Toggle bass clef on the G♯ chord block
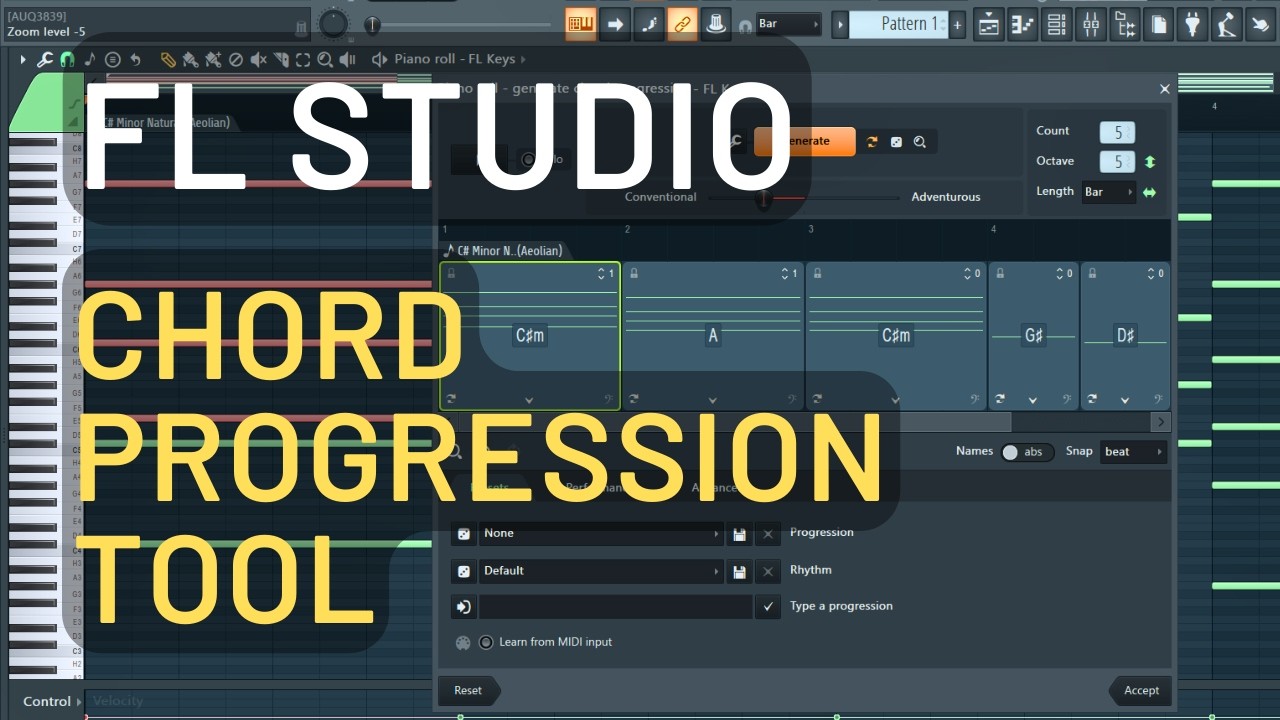Viewport: 1280px width, 720px height. click(1067, 398)
